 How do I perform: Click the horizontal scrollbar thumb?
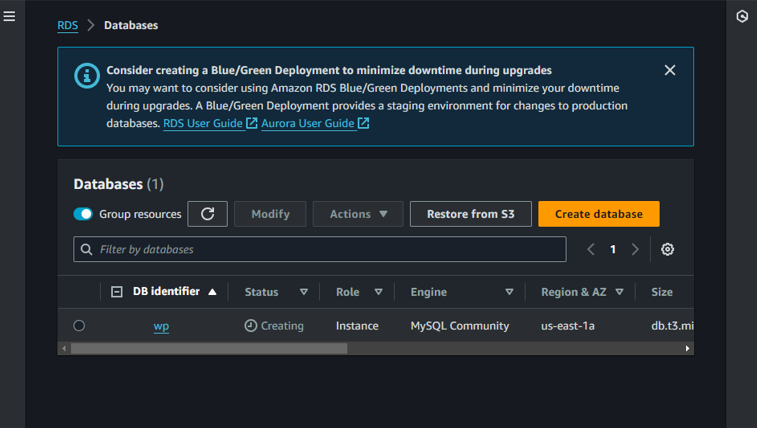click(x=209, y=348)
